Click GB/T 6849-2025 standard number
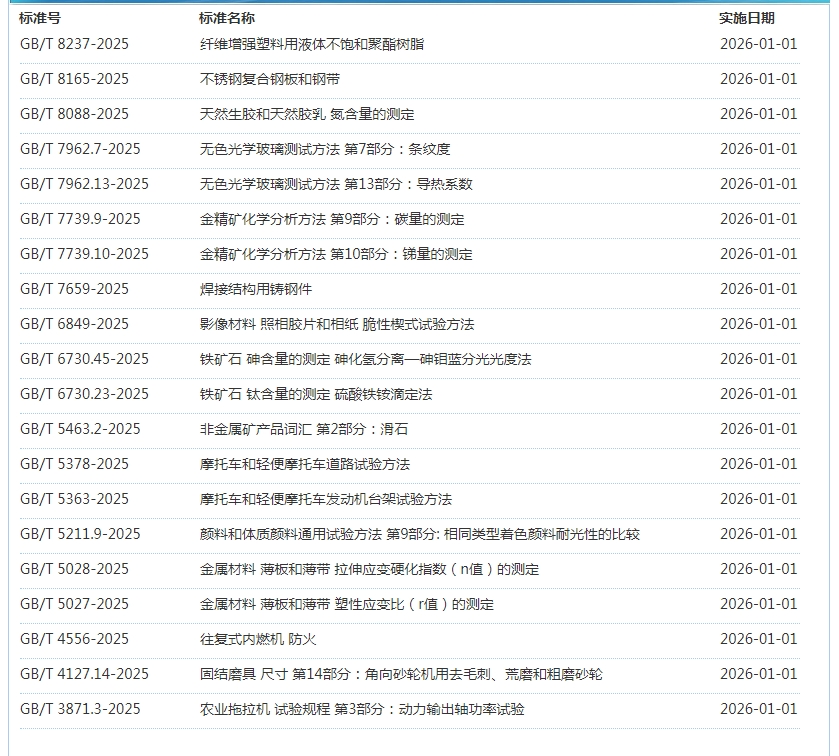The image size is (839, 756). tap(74, 324)
